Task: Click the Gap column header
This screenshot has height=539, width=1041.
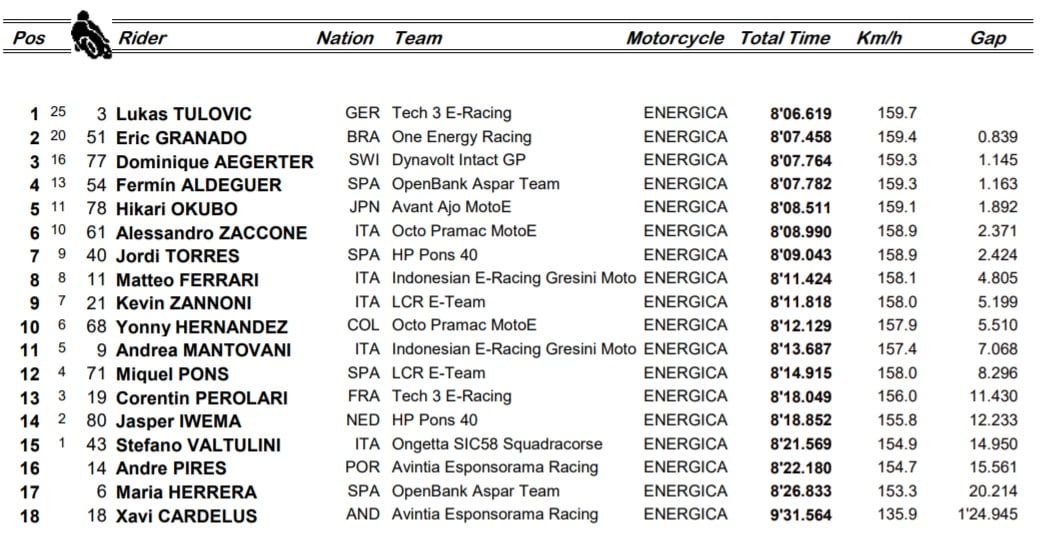Action: click(x=988, y=38)
